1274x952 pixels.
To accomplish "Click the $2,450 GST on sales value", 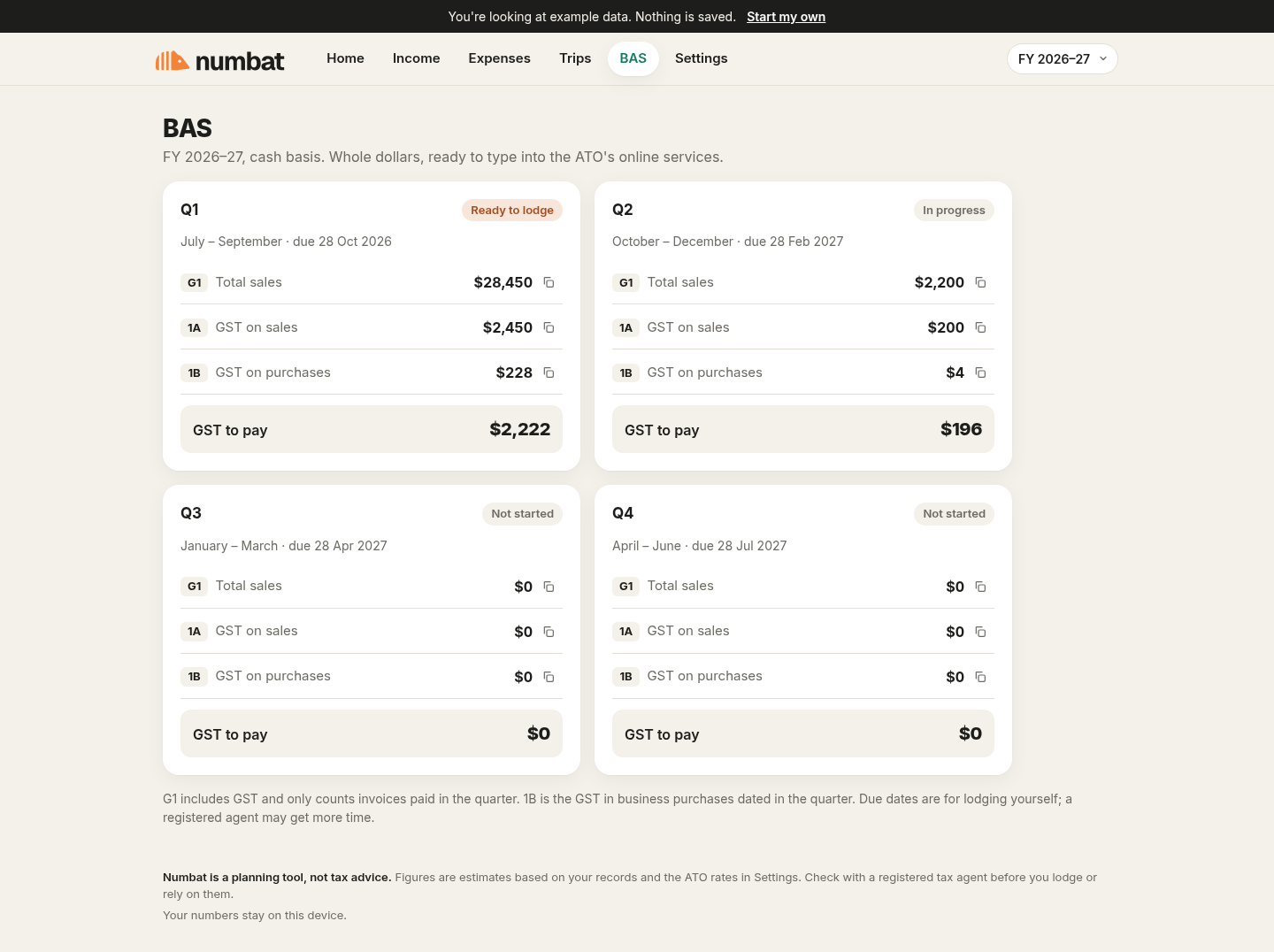I will [x=507, y=327].
